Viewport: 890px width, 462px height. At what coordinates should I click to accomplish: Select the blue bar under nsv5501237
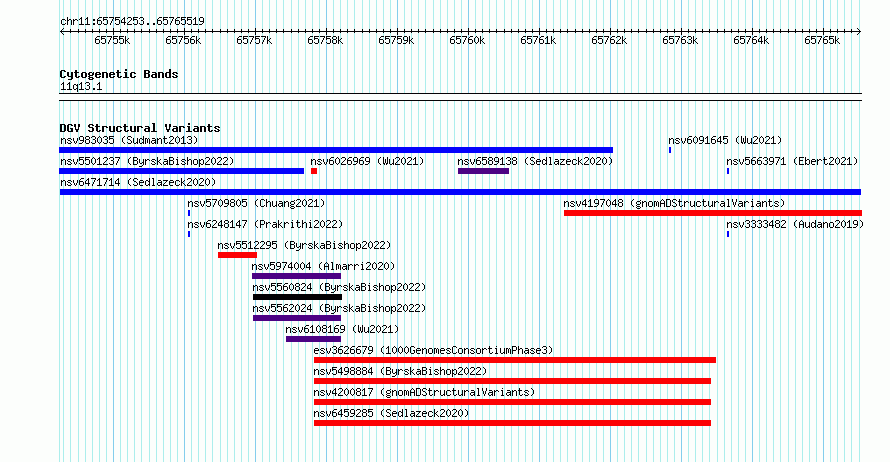point(182,171)
